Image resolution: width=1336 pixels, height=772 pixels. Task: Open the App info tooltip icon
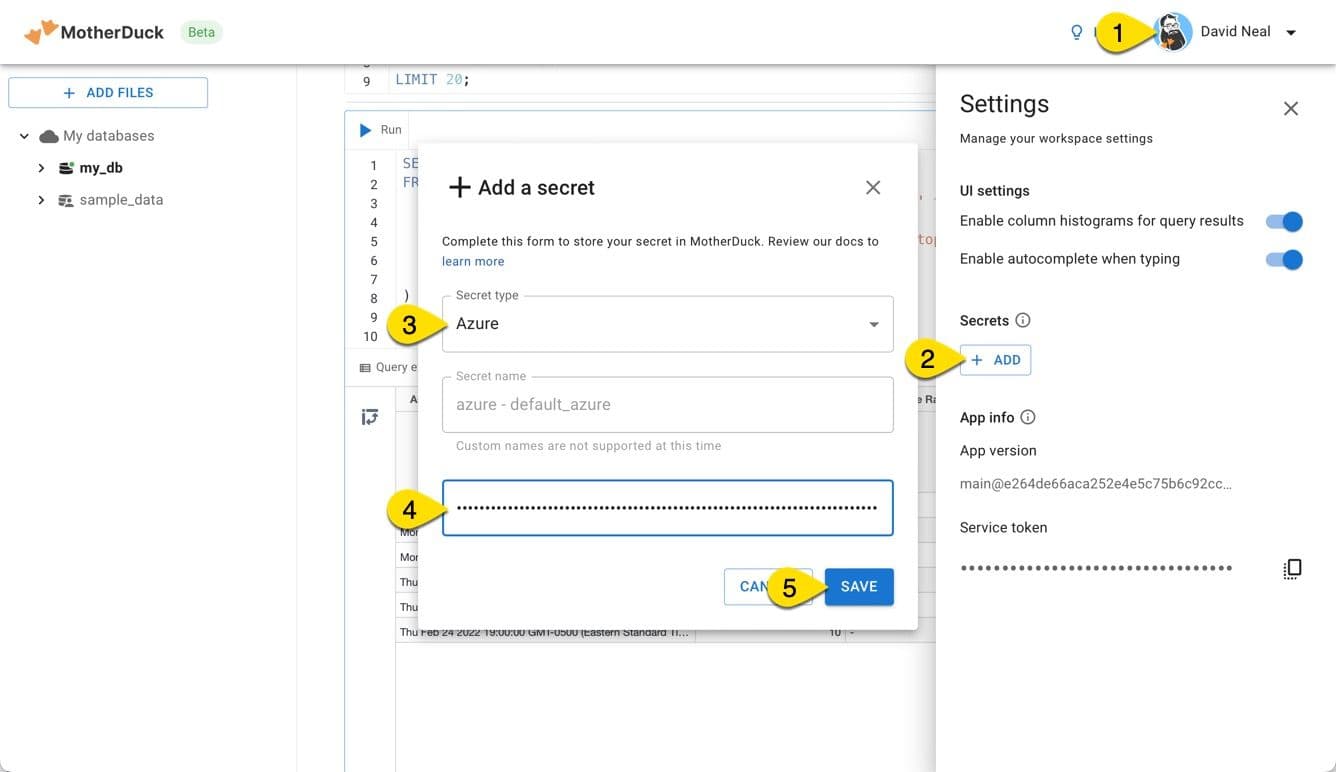1030,417
